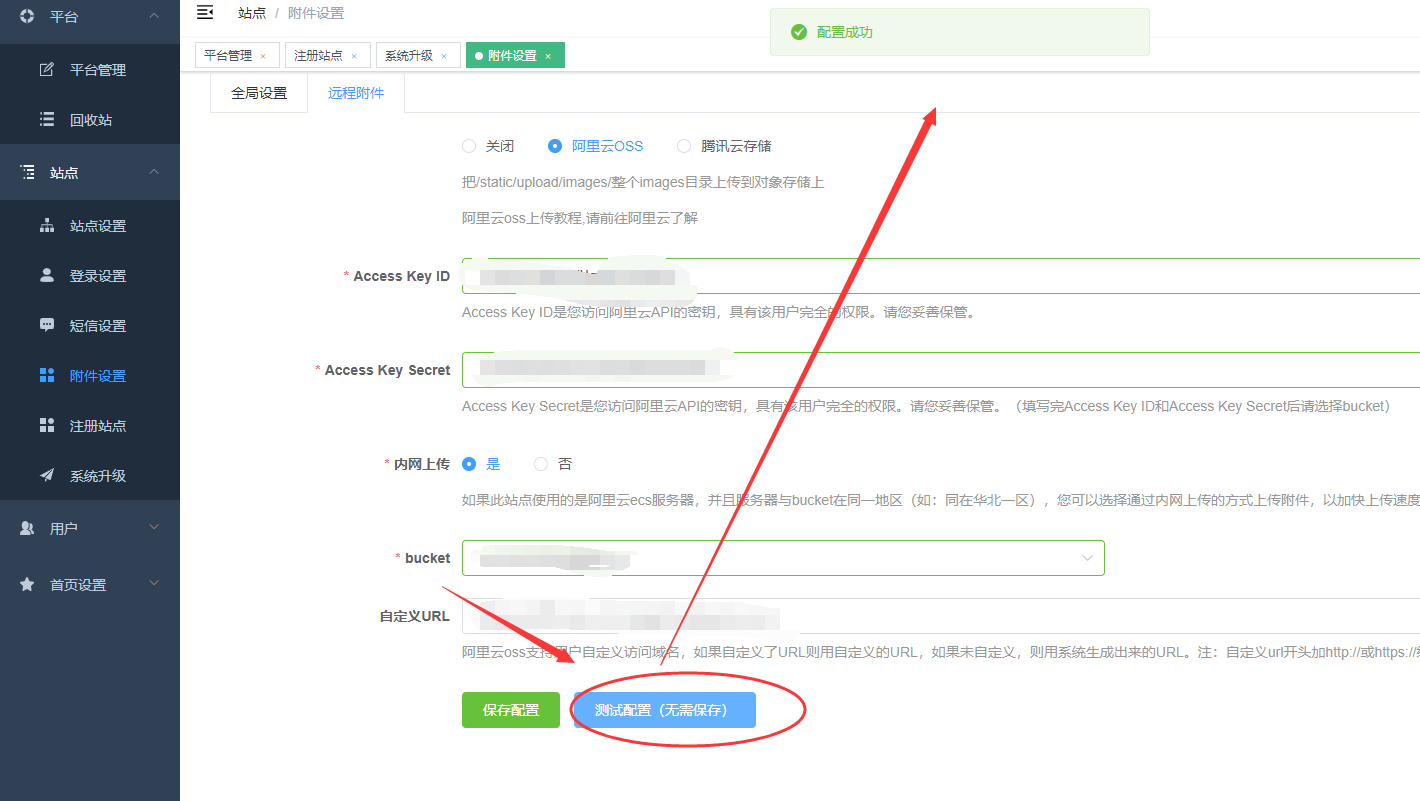Viewport: 1420px width, 801px height.
Task: Expand the 首页设置 sidebar menu
Action: [90, 585]
